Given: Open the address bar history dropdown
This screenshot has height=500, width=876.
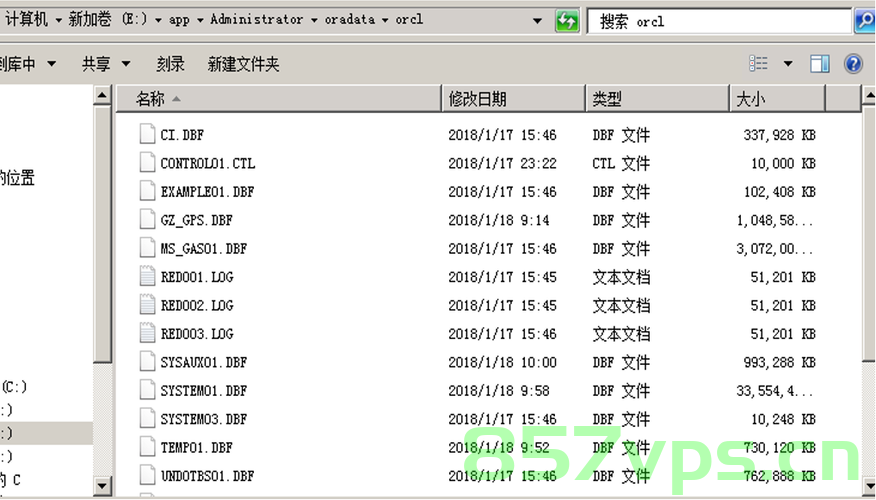Looking at the screenshot, I should tap(537, 21).
